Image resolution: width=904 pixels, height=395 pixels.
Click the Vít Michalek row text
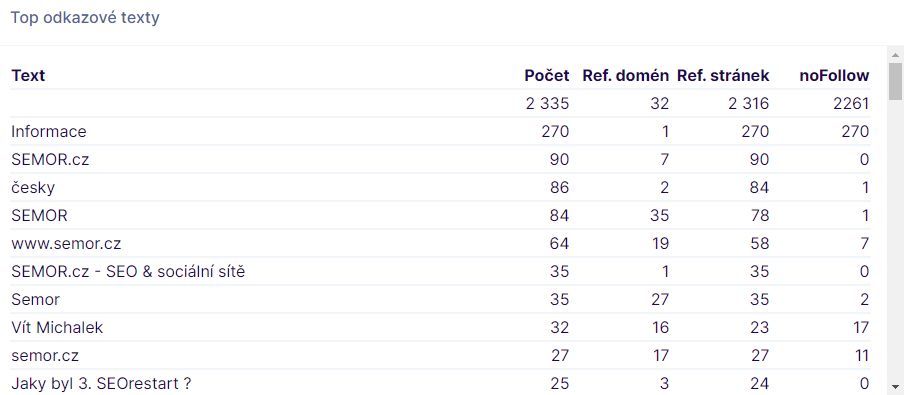[57, 328]
